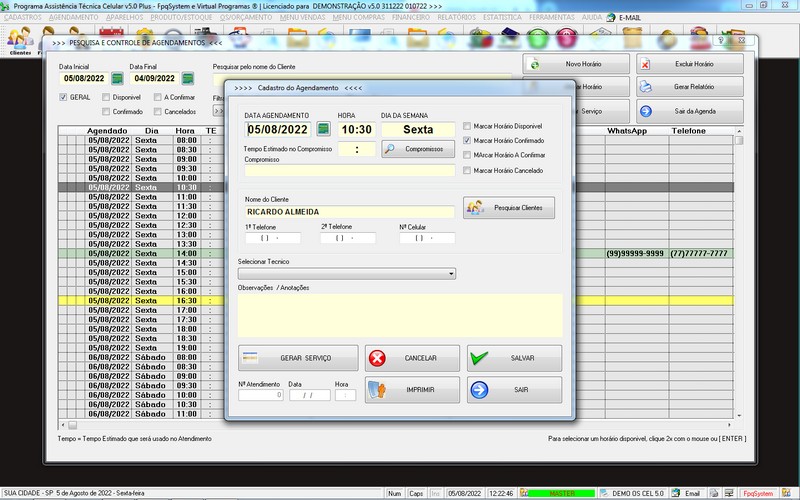Select the 05/08/2022 Sexta 14:00 row
The width and height of the screenshot is (800, 500).
tap(396, 254)
